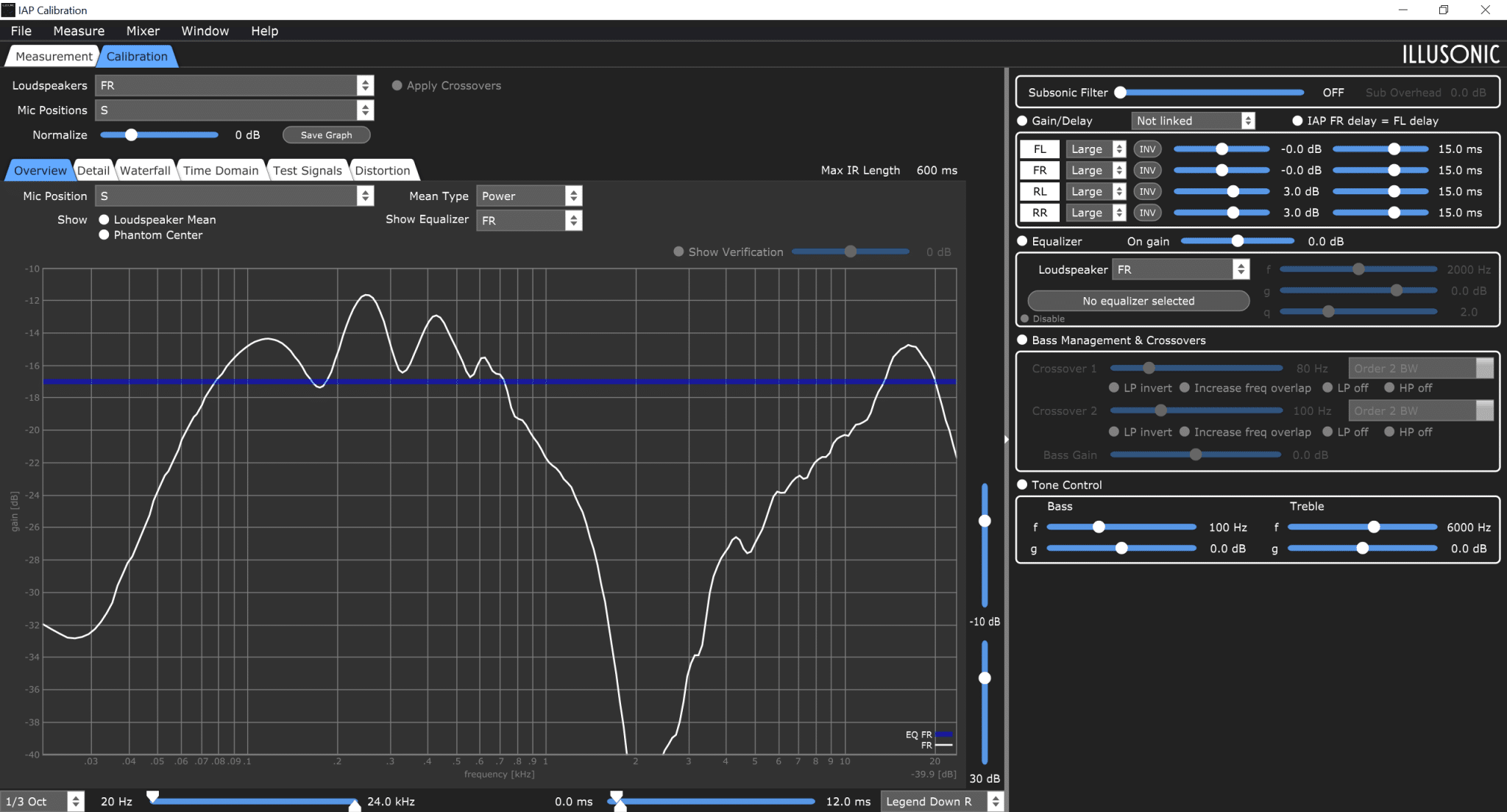Viewport: 1507px width, 812px height.
Task: Open the Mic Positions dropdown
Action: point(234,110)
